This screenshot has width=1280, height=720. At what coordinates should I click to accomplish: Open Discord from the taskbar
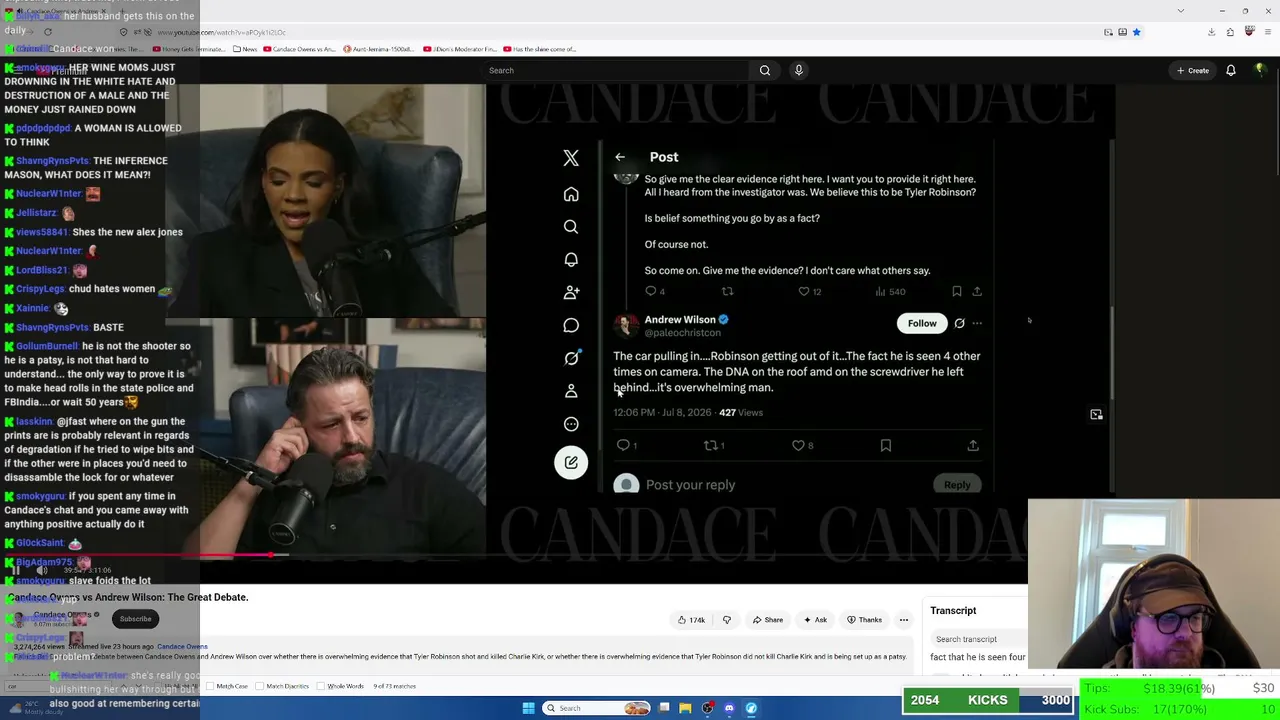pyautogui.click(x=729, y=708)
